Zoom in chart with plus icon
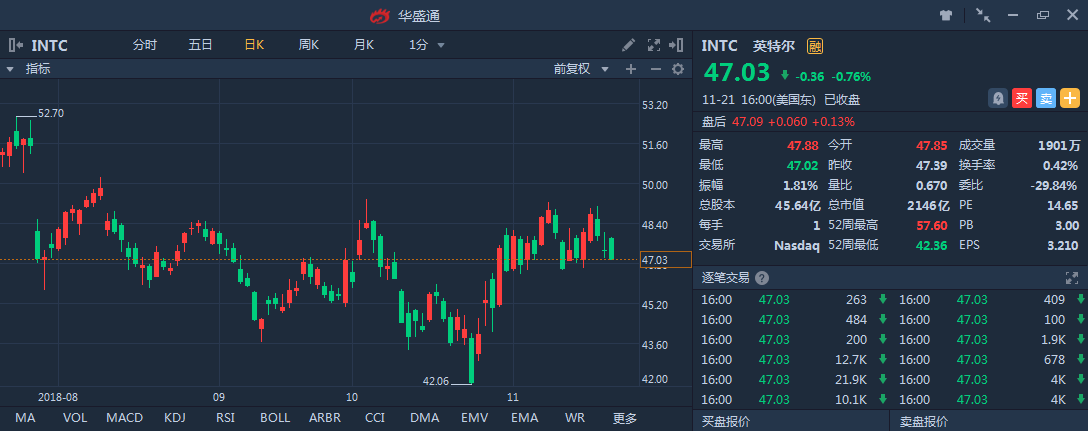 pyautogui.click(x=631, y=69)
